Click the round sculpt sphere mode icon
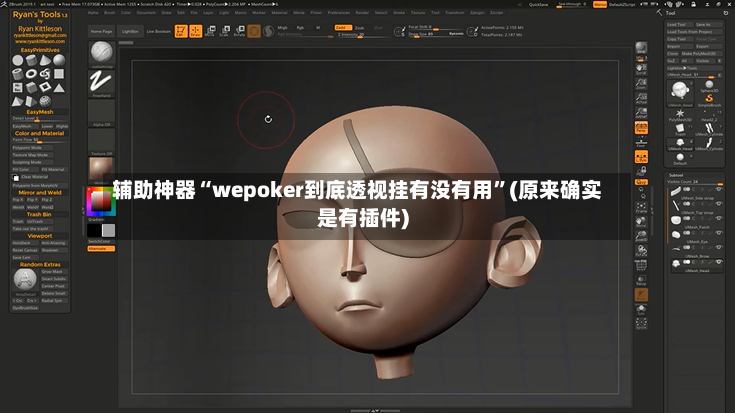Viewport: 735px width, 413px height. (254, 31)
